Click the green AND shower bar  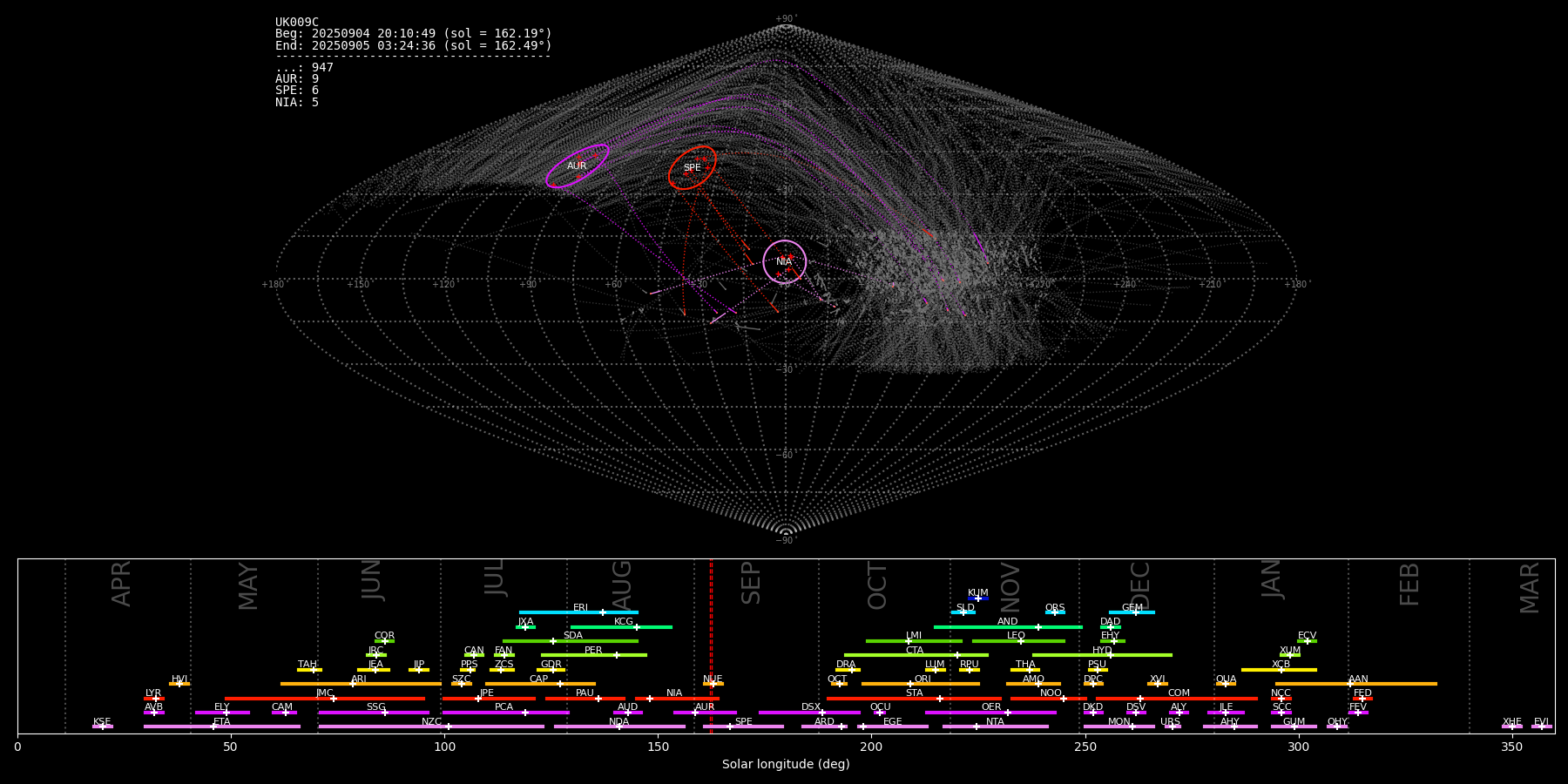[1008, 627]
